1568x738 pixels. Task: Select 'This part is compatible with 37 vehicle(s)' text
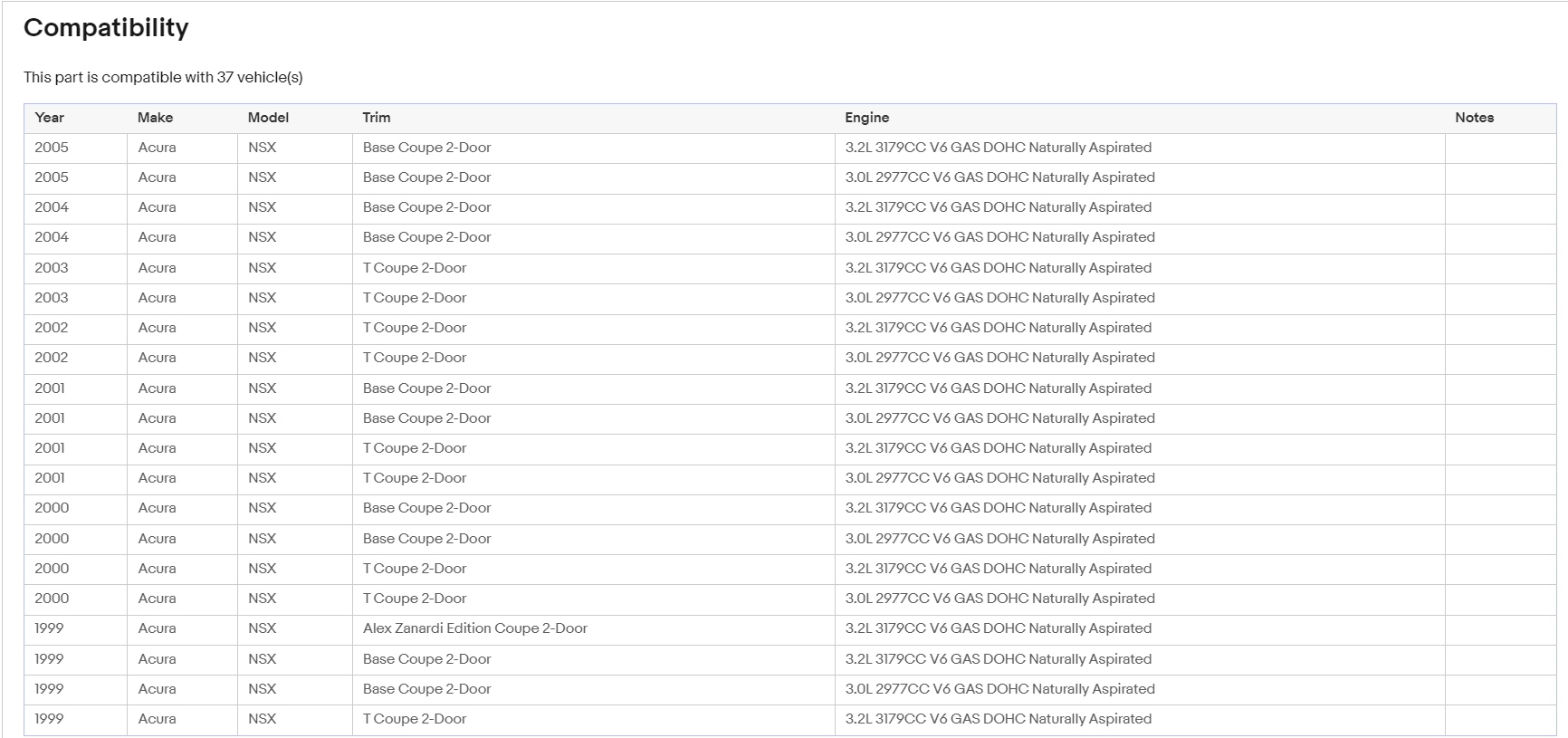[x=163, y=77]
